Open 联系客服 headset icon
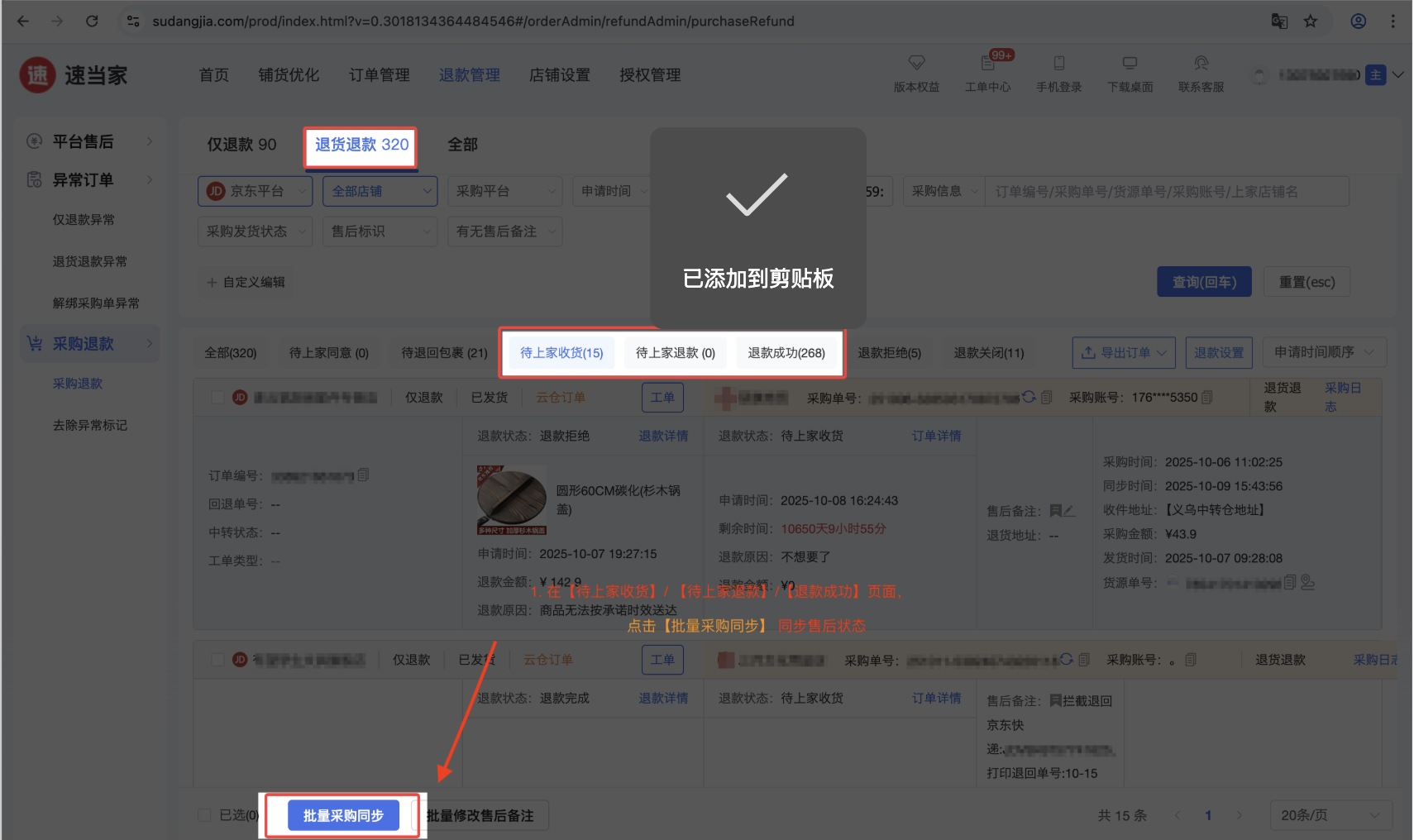The height and width of the screenshot is (840, 1414). tap(1201, 63)
